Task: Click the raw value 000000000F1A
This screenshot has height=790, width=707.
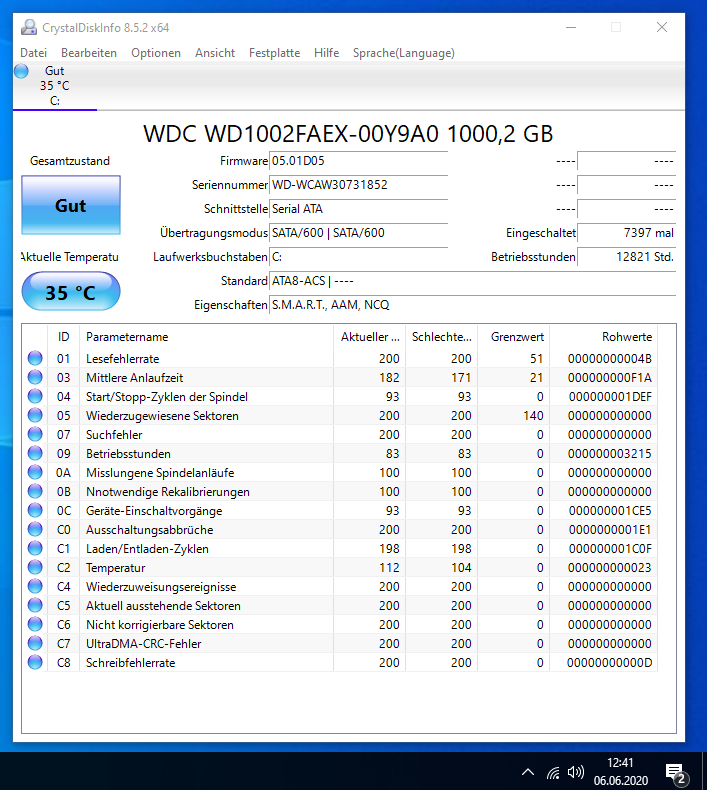Action: point(609,378)
